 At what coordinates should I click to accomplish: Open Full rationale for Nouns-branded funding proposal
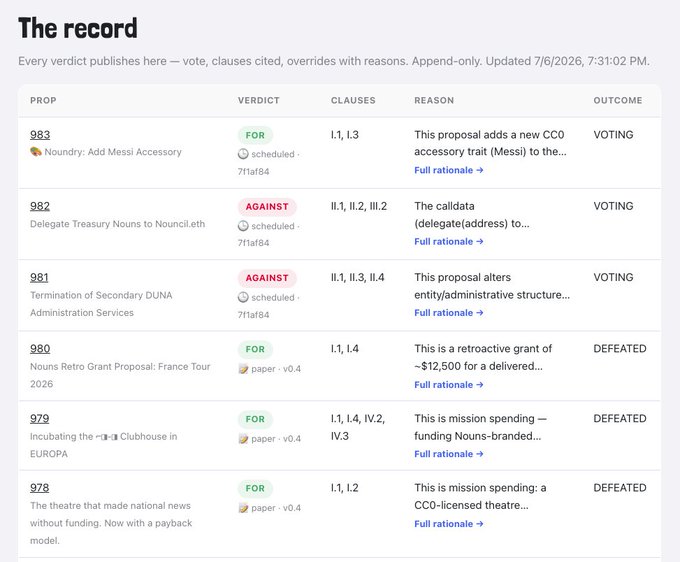(448, 454)
